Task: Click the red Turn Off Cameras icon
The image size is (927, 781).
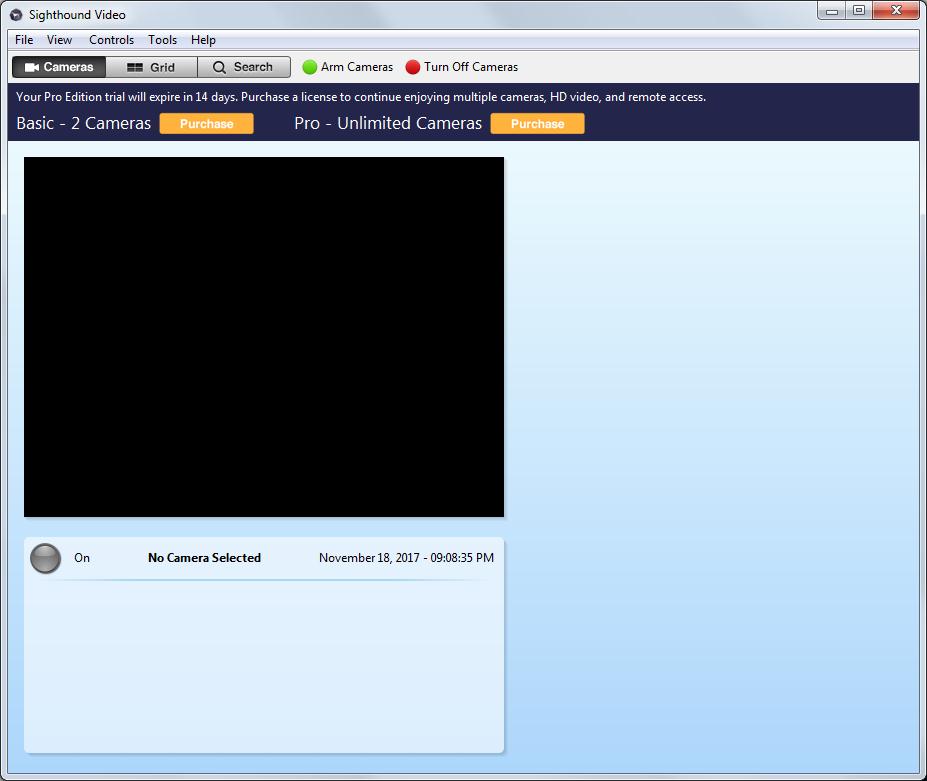Action: point(412,67)
